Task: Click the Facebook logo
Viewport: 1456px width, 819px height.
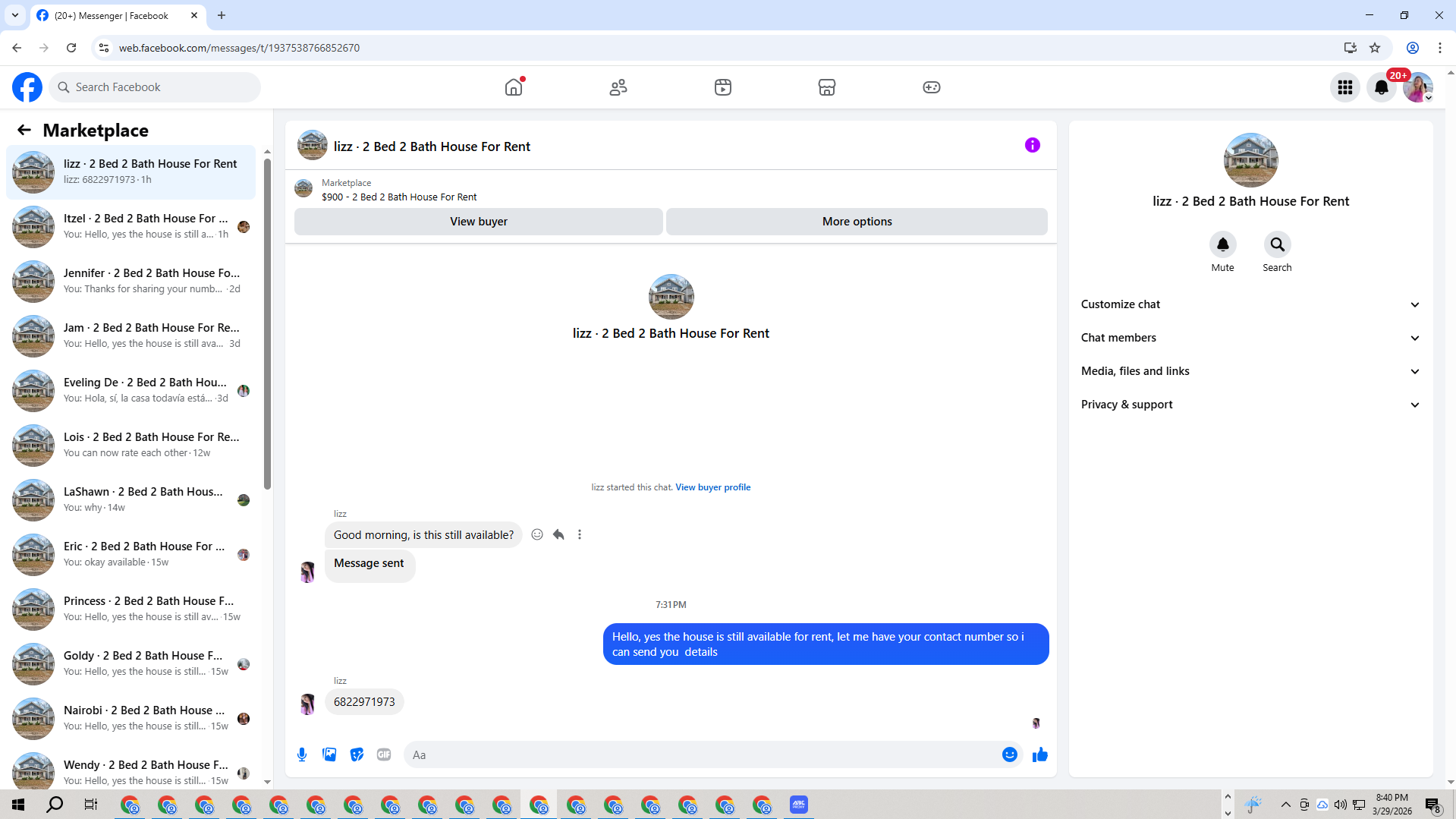Action: point(27,87)
